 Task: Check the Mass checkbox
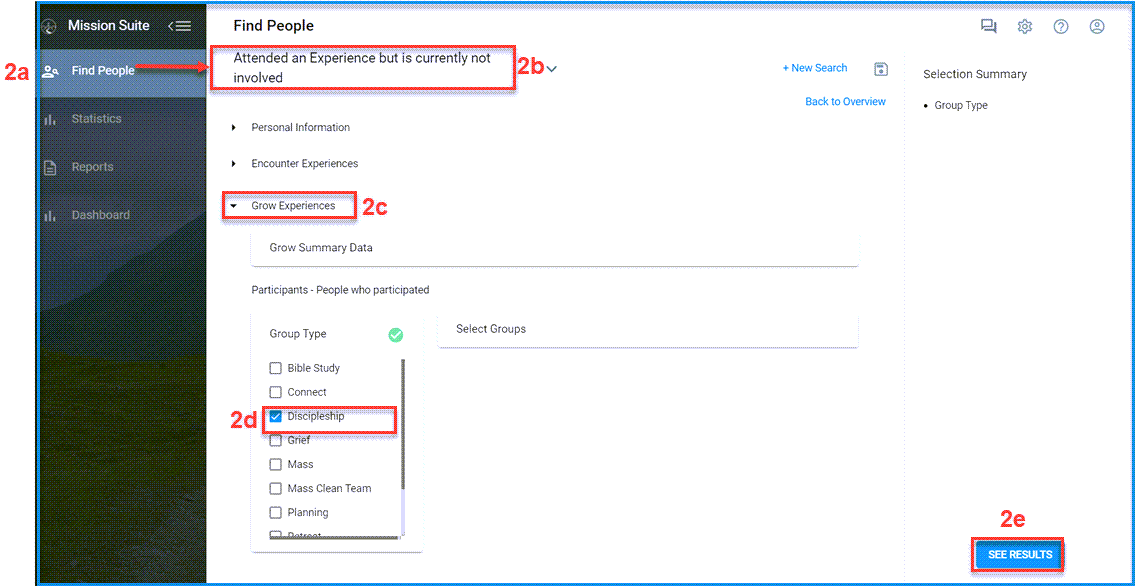coord(275,464)
